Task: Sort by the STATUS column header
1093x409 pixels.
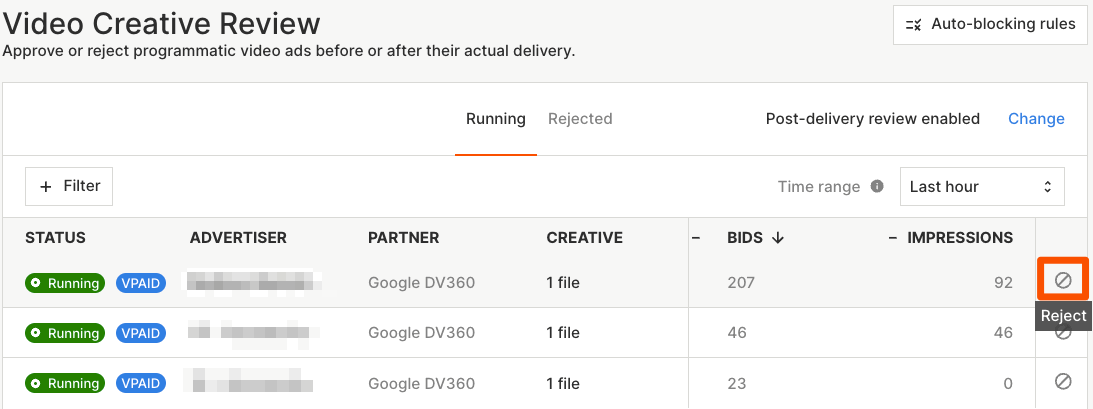Action: pyautogui.click(x=55, y=238)
